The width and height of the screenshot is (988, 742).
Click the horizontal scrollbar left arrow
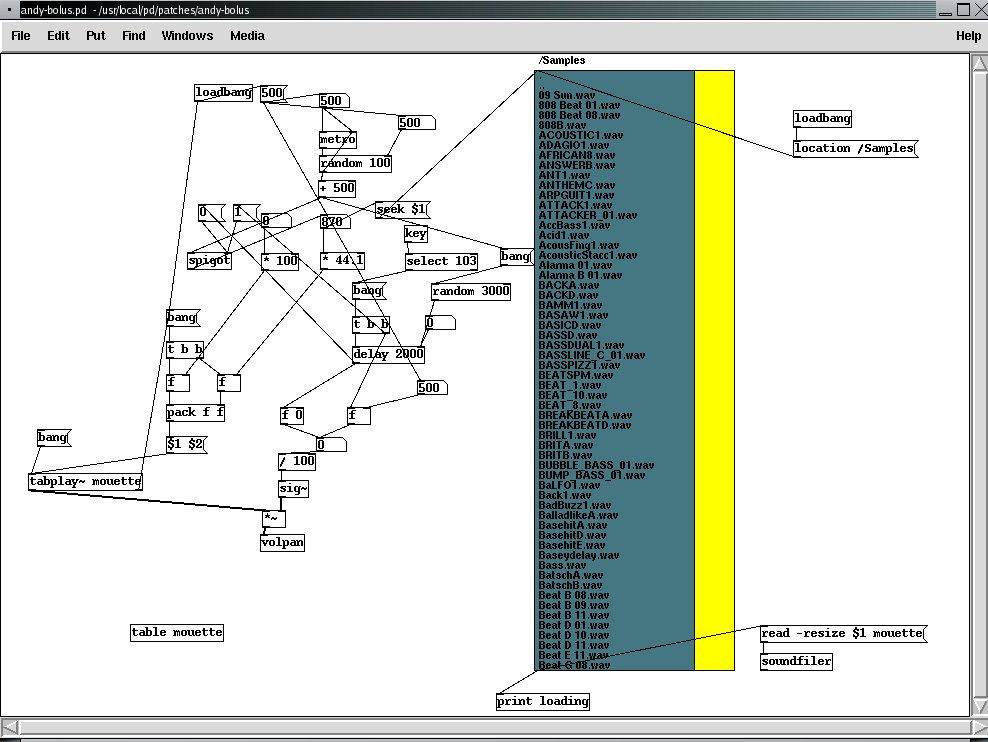11,727
